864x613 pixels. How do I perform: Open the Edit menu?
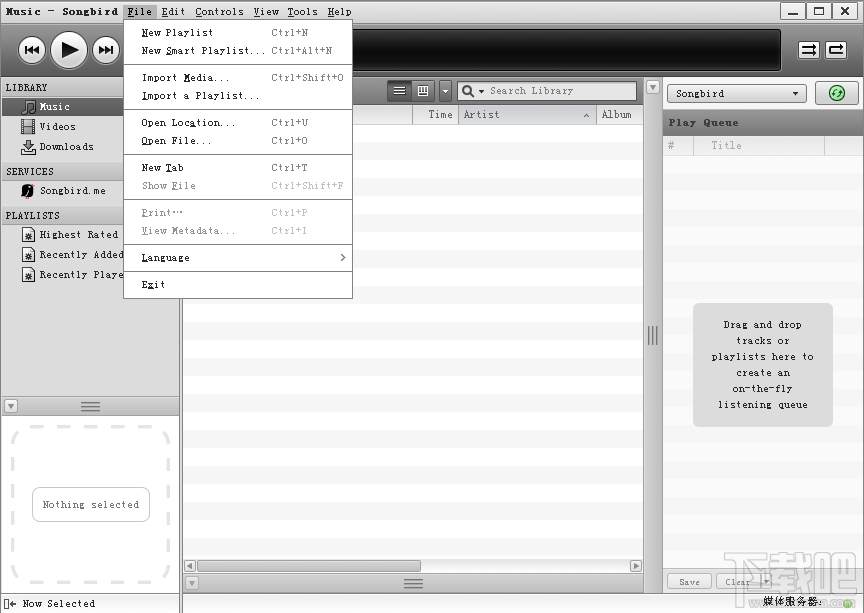(173, 12)
